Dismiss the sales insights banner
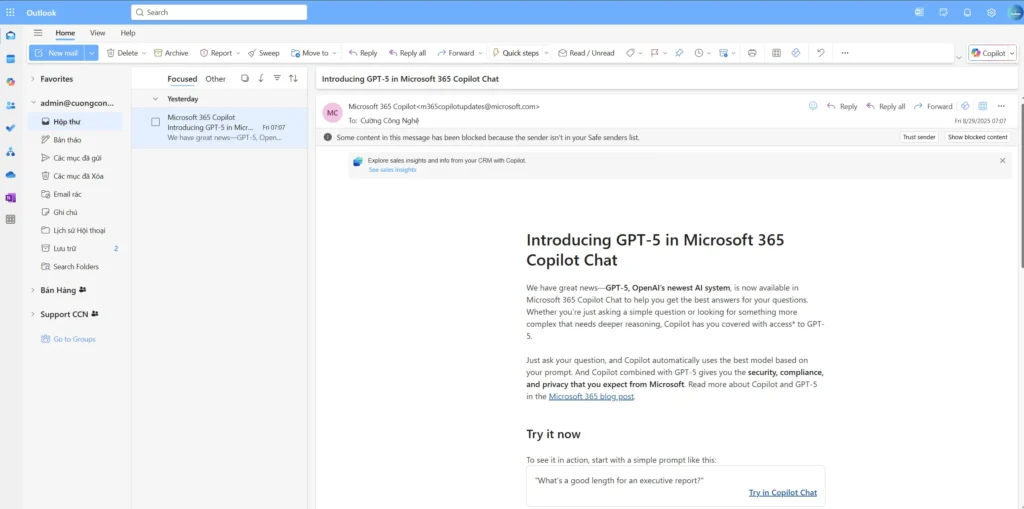 coord(1002,160)
